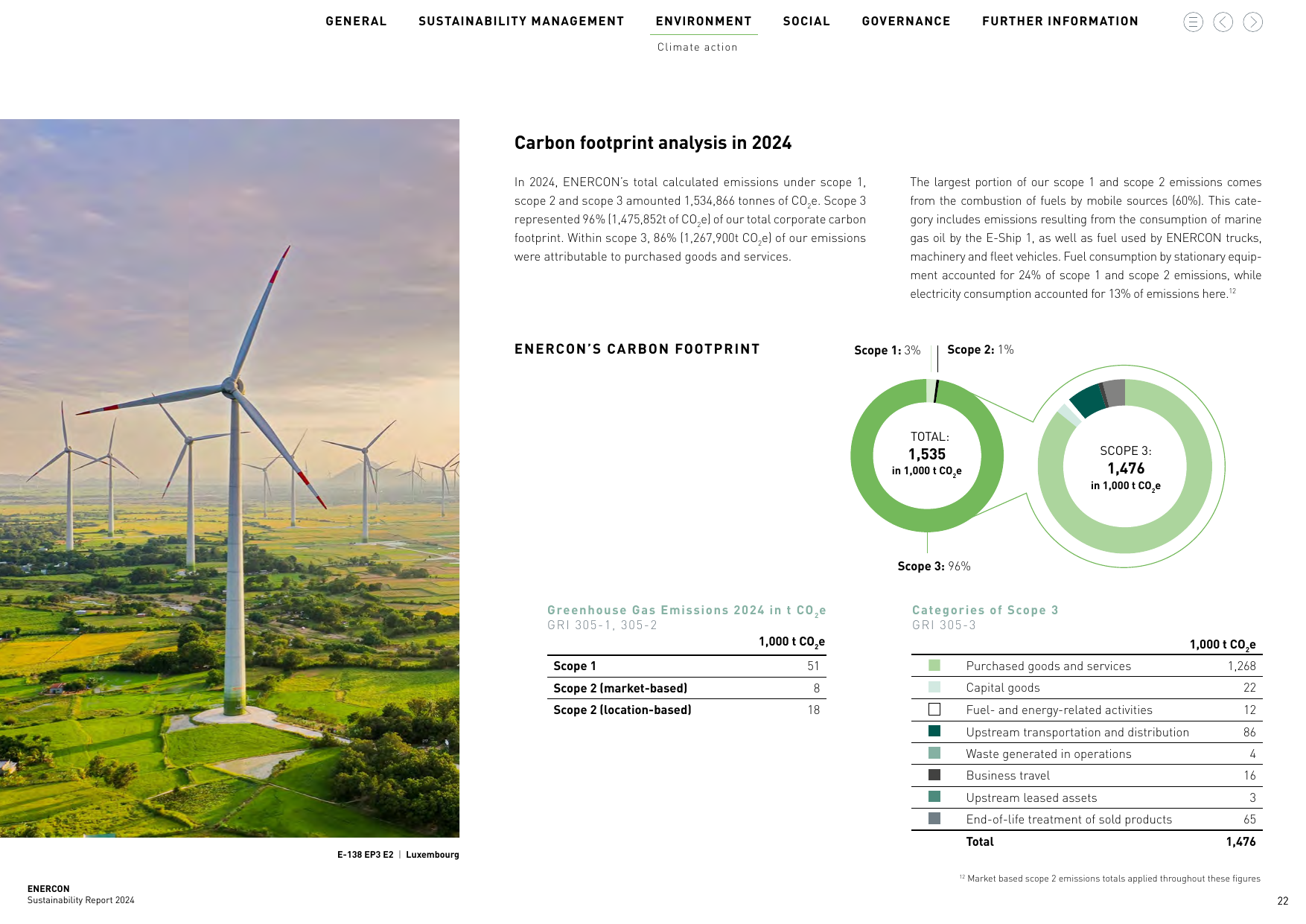Click the Upstream transportation color swatch

[x=934, y=731]
